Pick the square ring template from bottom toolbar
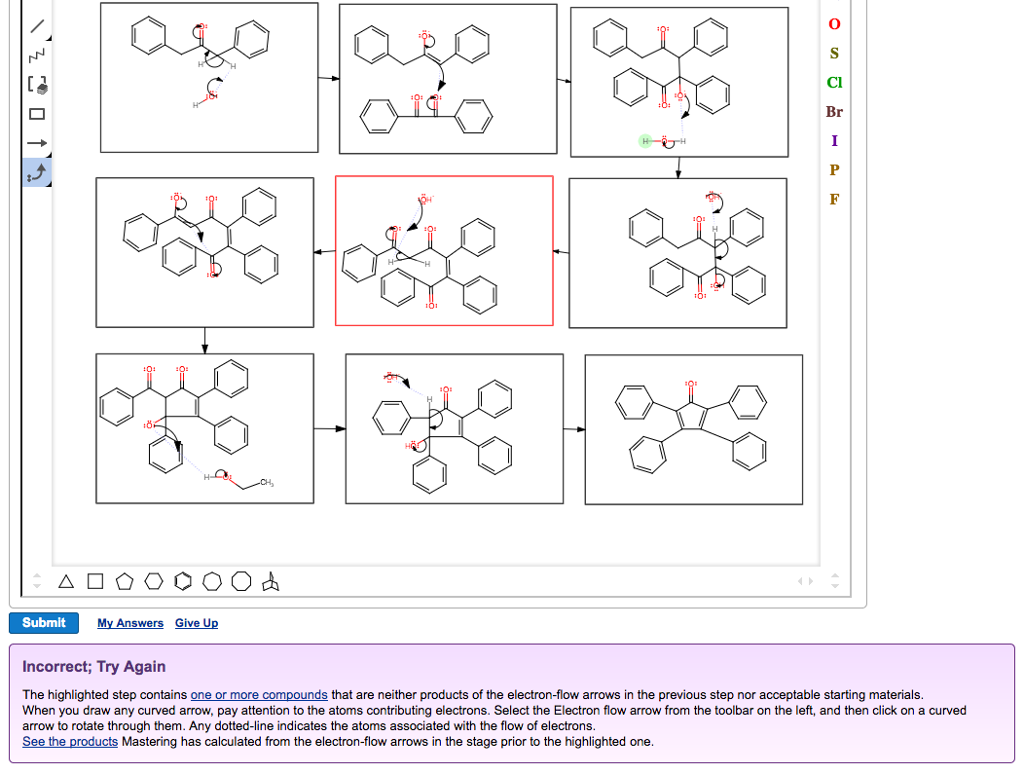 (x=95, y=581)
